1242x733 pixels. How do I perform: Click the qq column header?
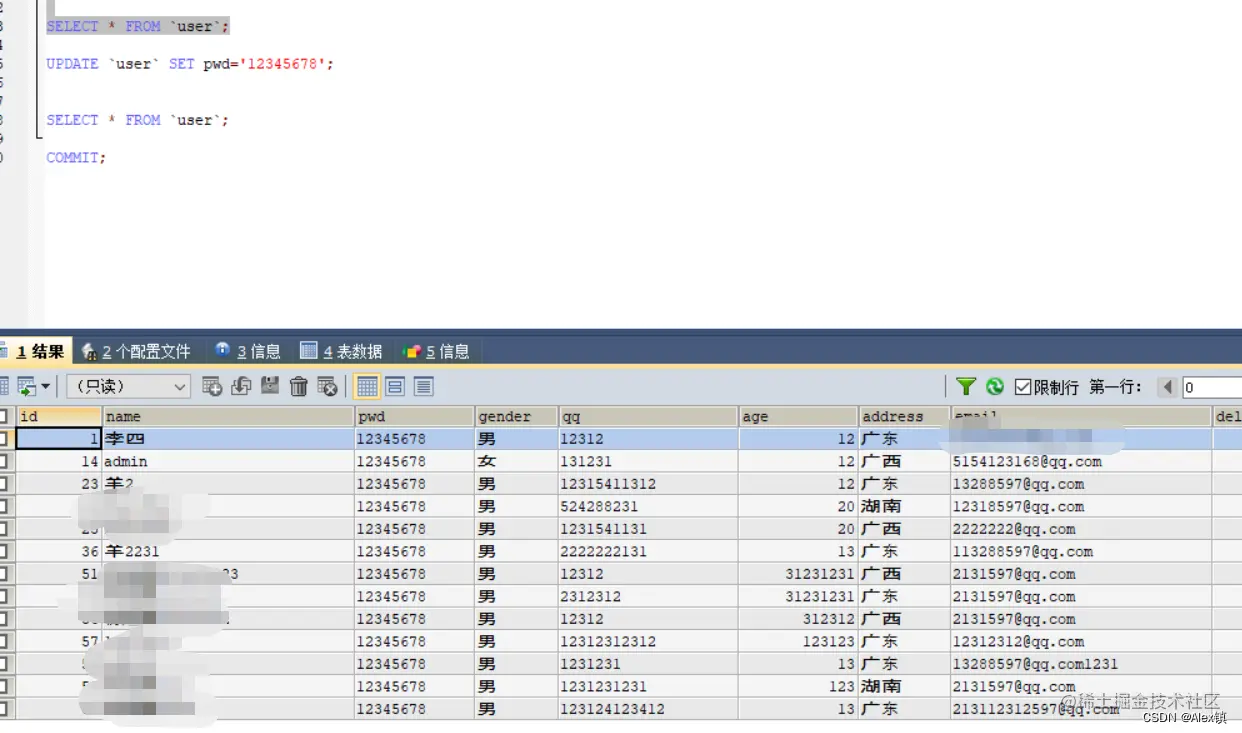click(648, 416)
